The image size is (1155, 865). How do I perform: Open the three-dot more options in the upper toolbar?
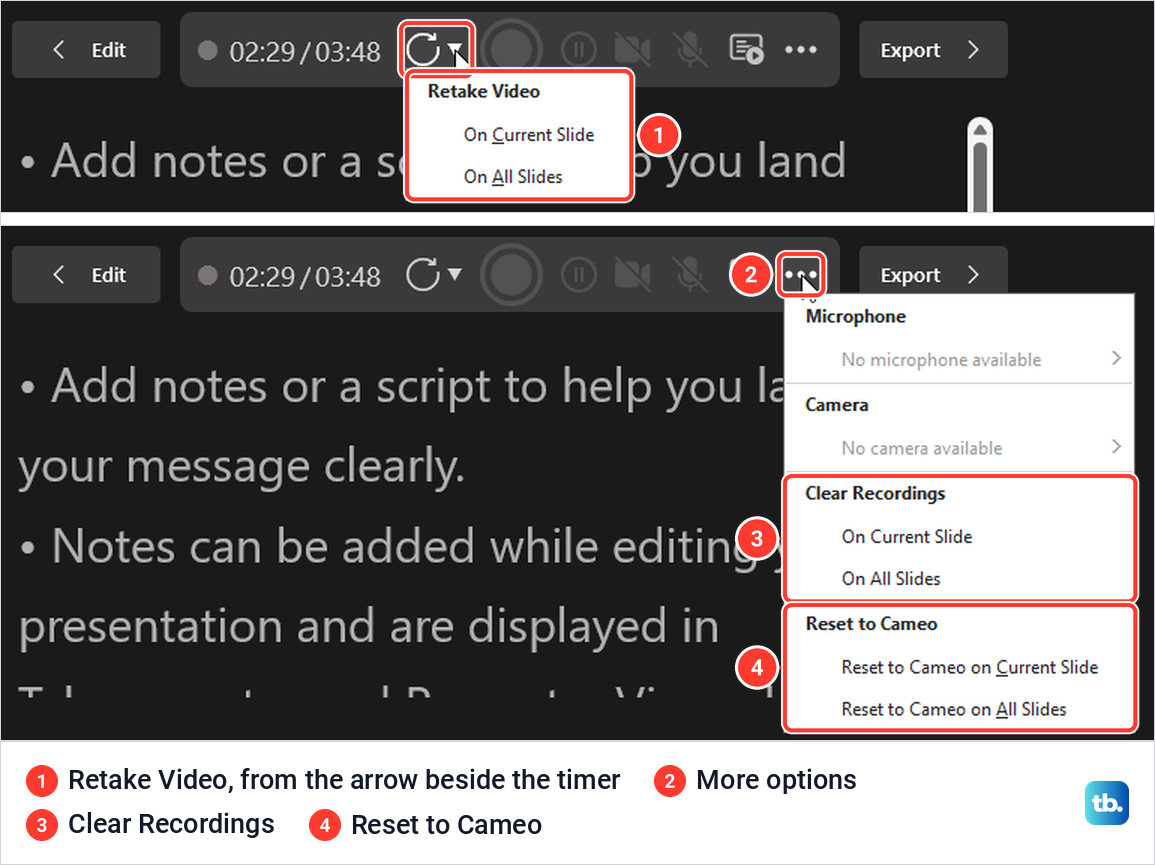tap(801, 50)
